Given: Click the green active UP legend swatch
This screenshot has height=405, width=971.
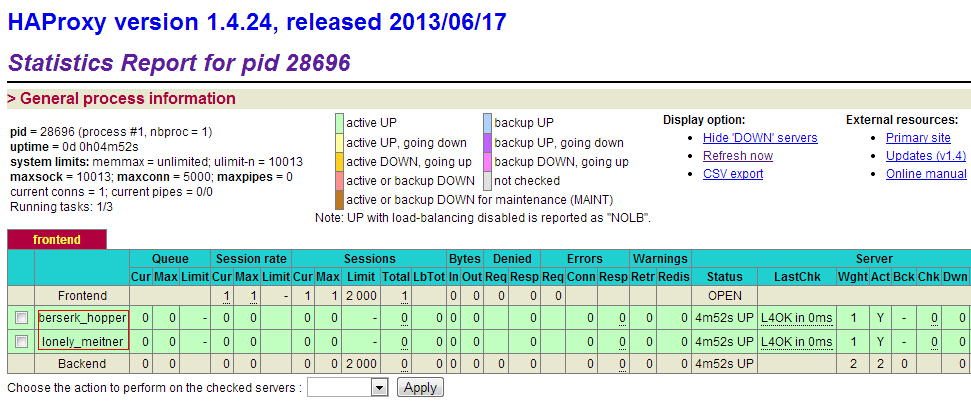Looking at the screenshot, I should pyautogui.click(x=340, y=124).
